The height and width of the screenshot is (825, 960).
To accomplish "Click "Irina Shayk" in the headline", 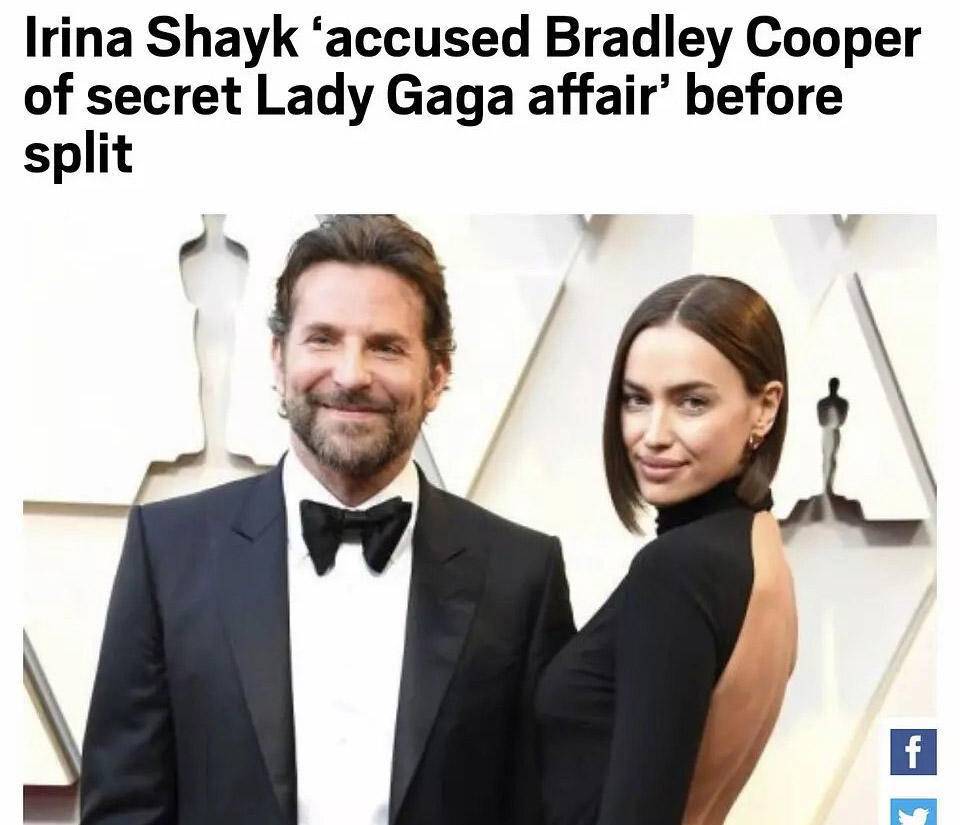I will (x=161, y=39).
